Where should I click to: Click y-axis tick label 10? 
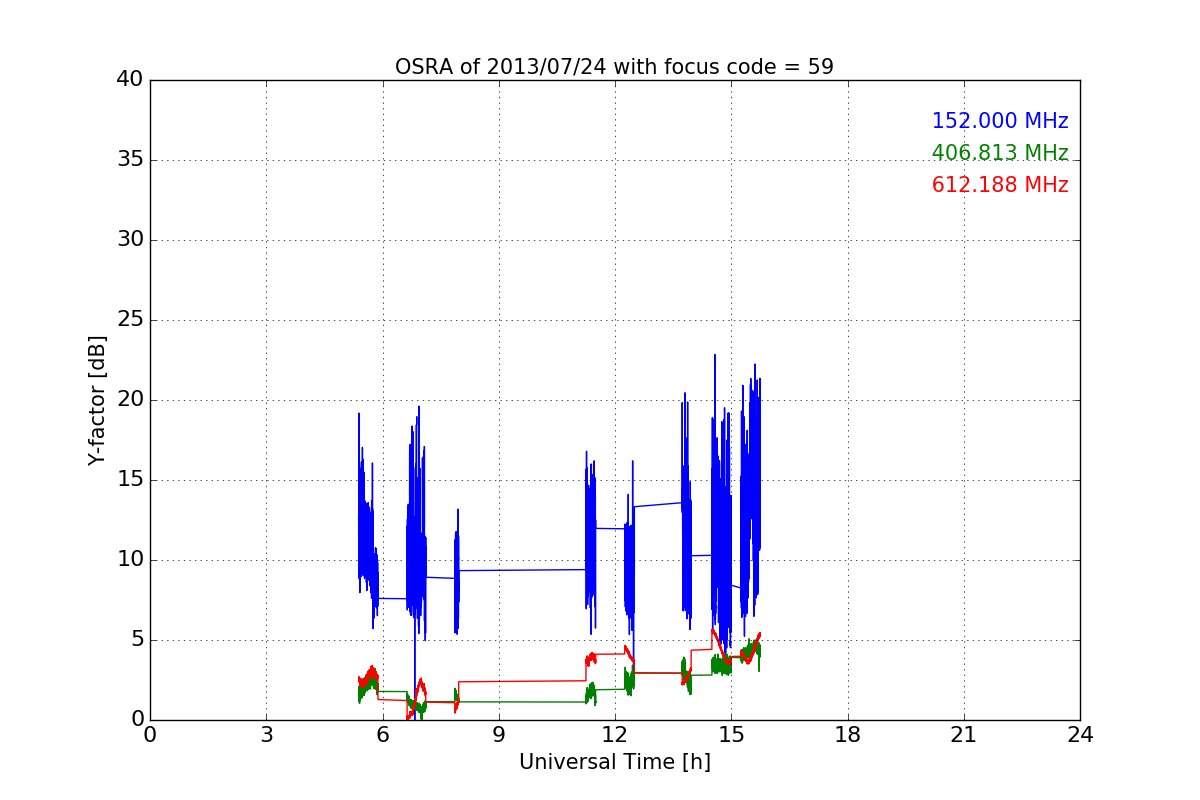[130, 560]
